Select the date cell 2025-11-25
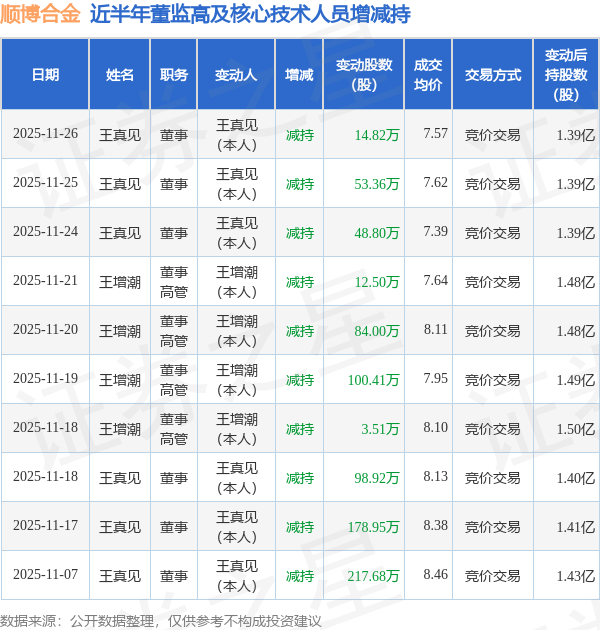Viewport: 600px width, 630px height. (45, 182)
